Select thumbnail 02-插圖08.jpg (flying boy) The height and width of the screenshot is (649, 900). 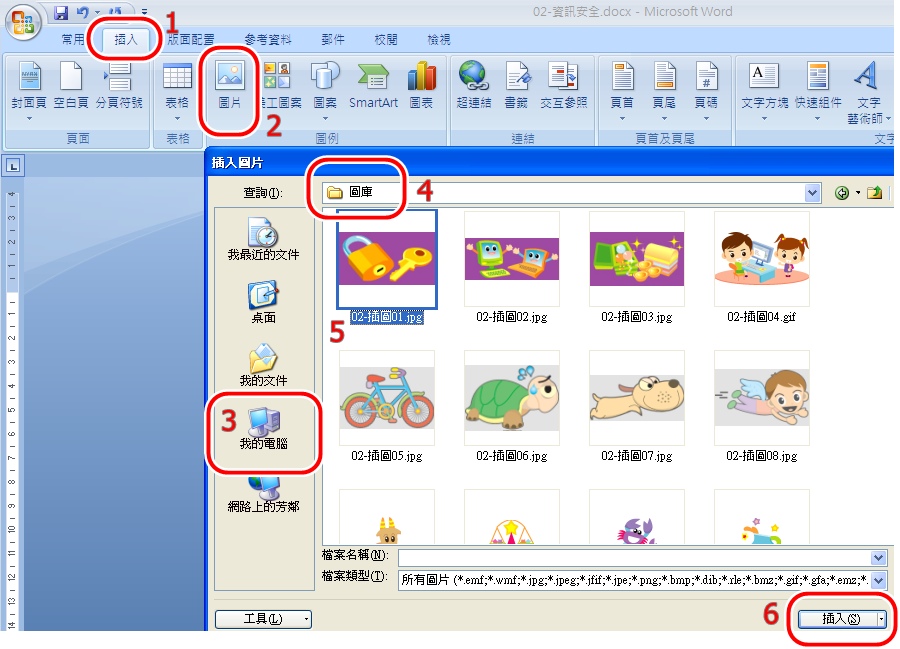tap(762, 398)
